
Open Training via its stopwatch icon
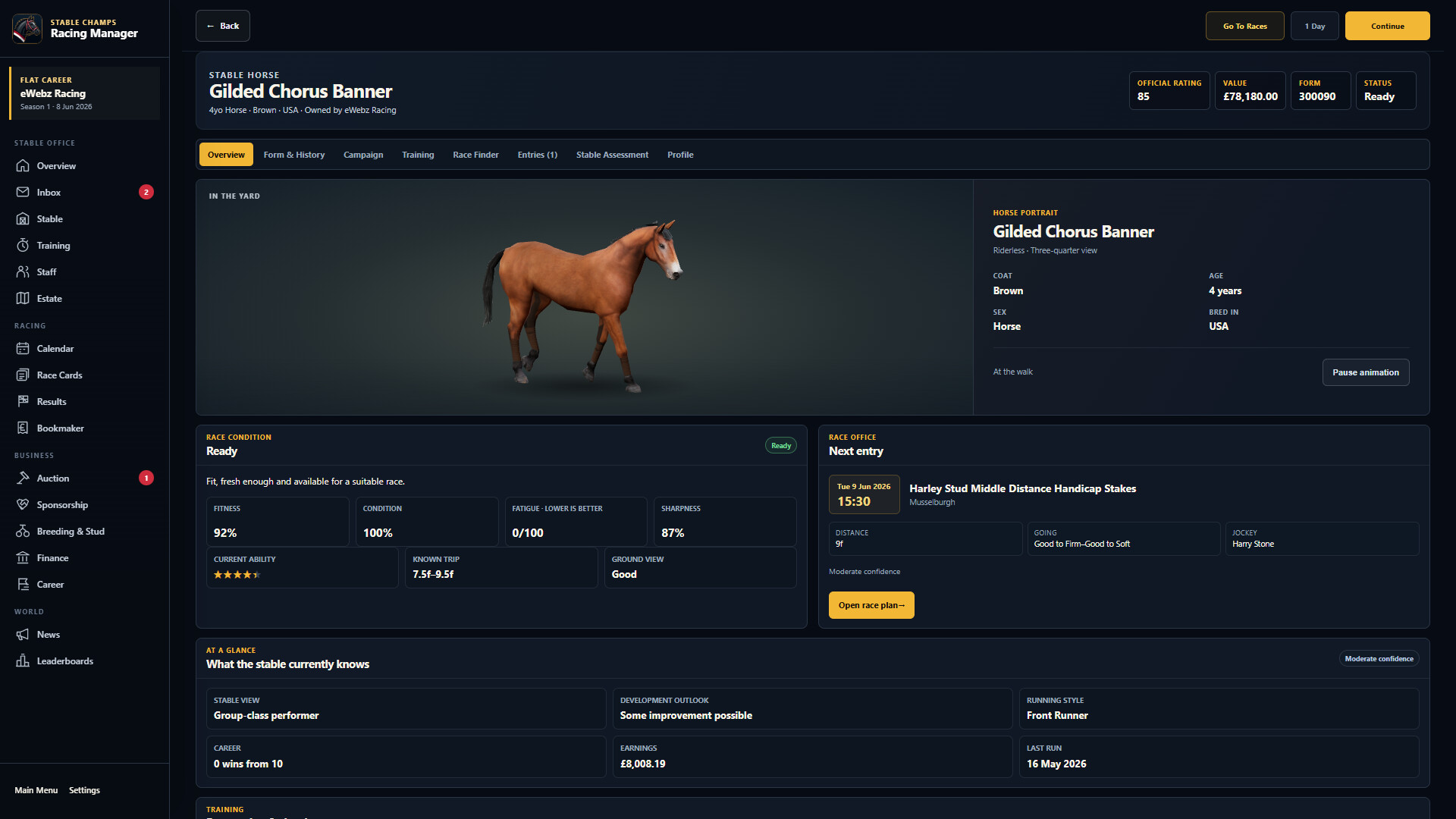[x=23, y=245]
